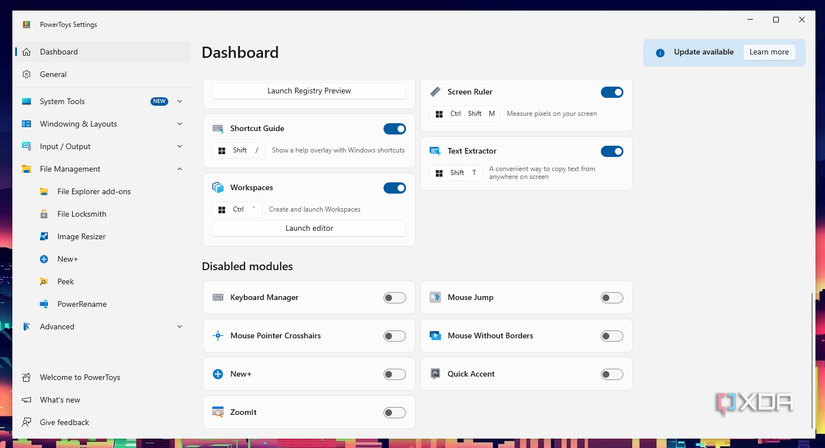Open the Peek settings page
Image resolution: width=825 pixels, height=448 pixels.
pos(103,282)
